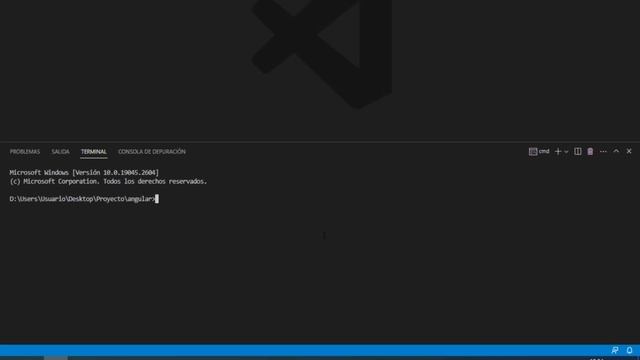This screenshot has height=360, width=640.
Task: Kill terminal using trash icon
Action: pyautogui.click(x=590, y=151)
